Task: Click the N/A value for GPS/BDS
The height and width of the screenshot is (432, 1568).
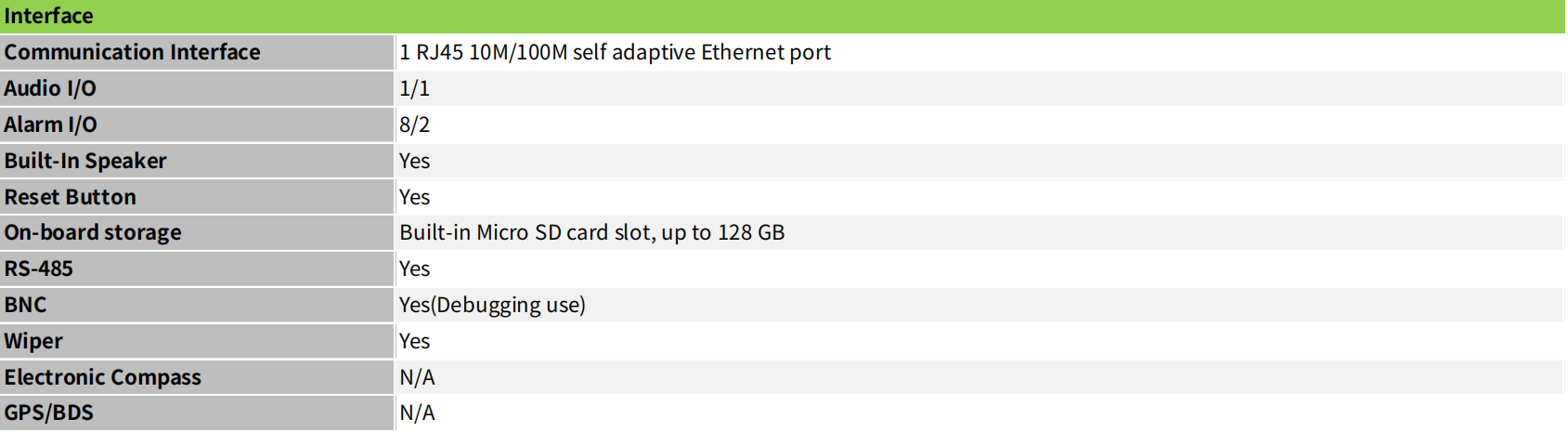Action: pos(417,412)
